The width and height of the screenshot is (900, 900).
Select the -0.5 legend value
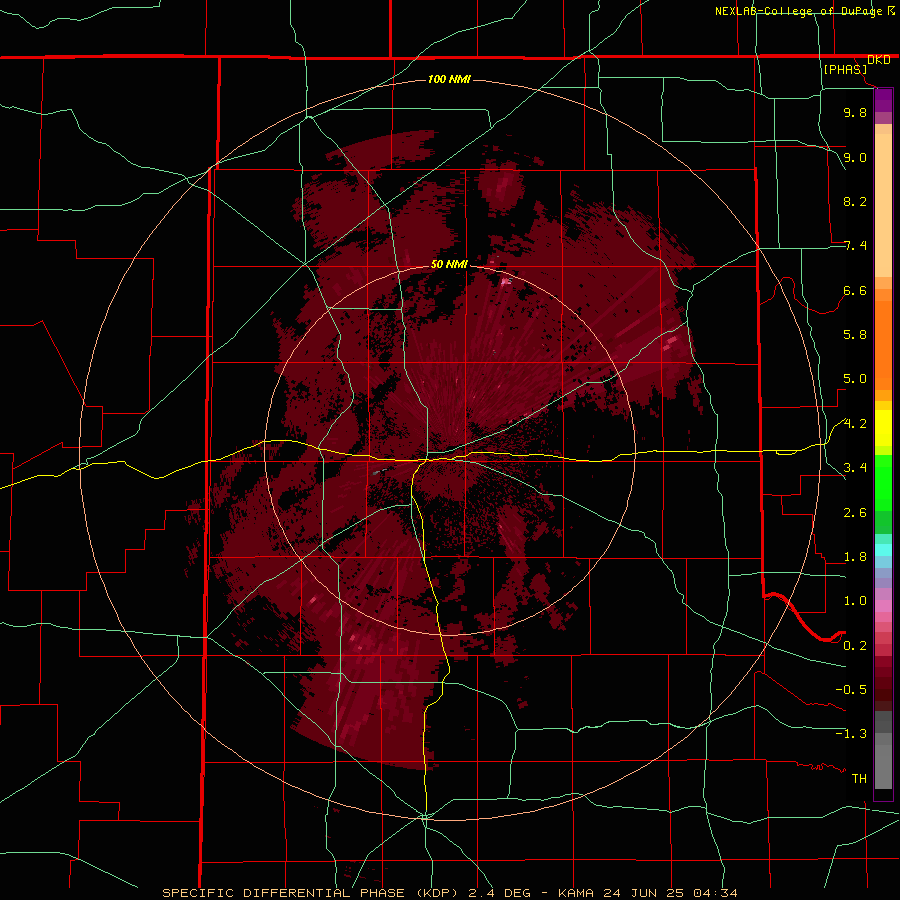[851, 690]
